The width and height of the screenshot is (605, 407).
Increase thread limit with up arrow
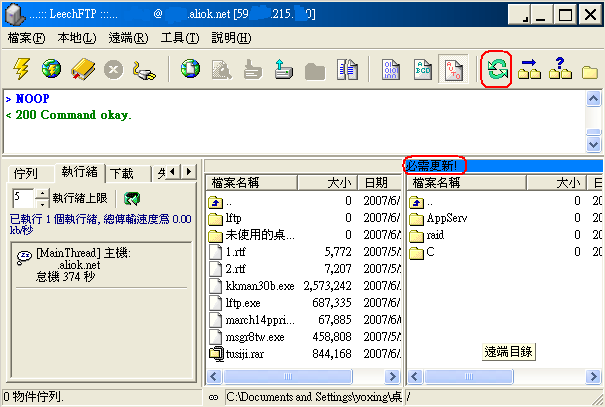coord(41,193)
